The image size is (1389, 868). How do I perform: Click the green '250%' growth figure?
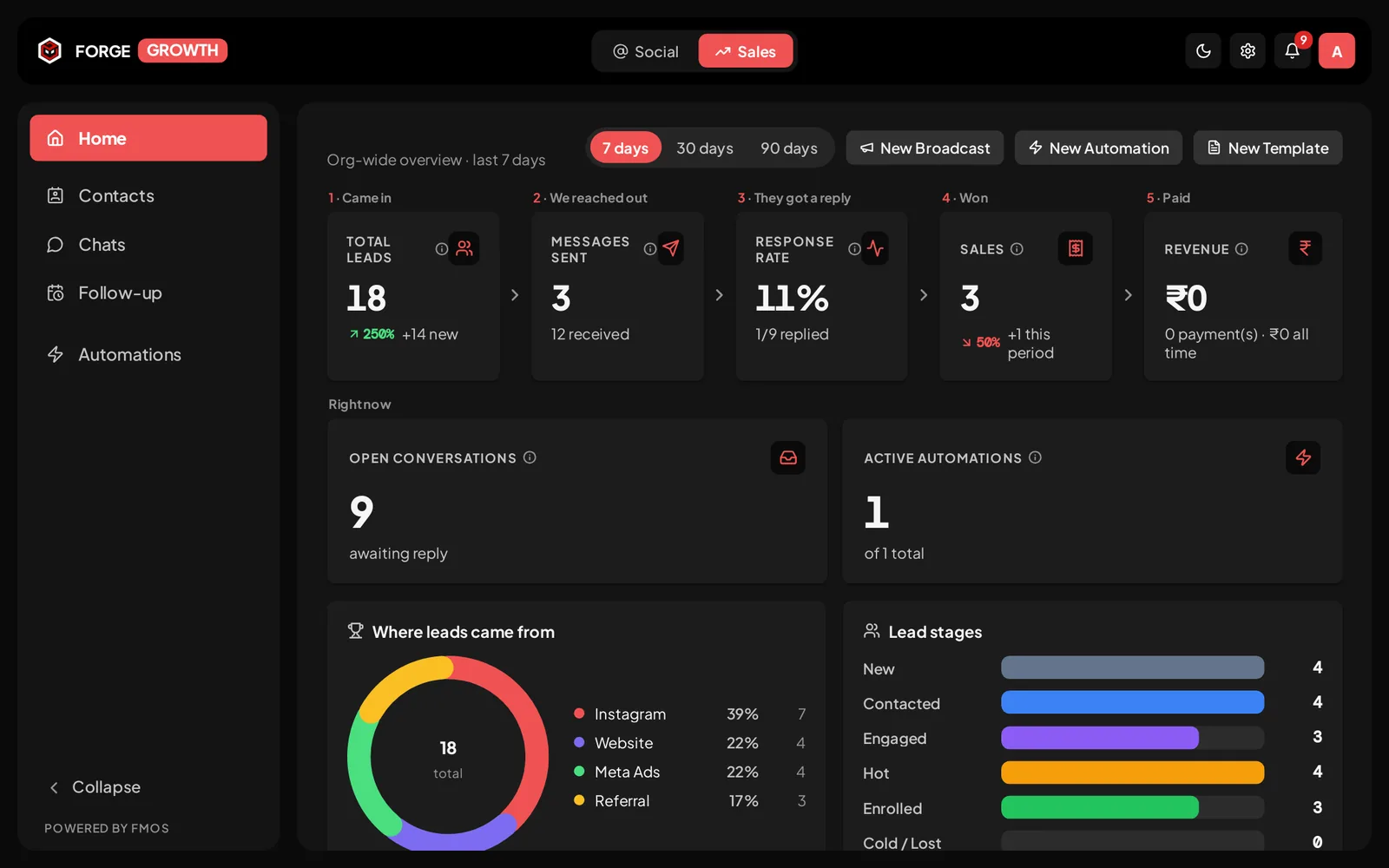tap(379, 334)
